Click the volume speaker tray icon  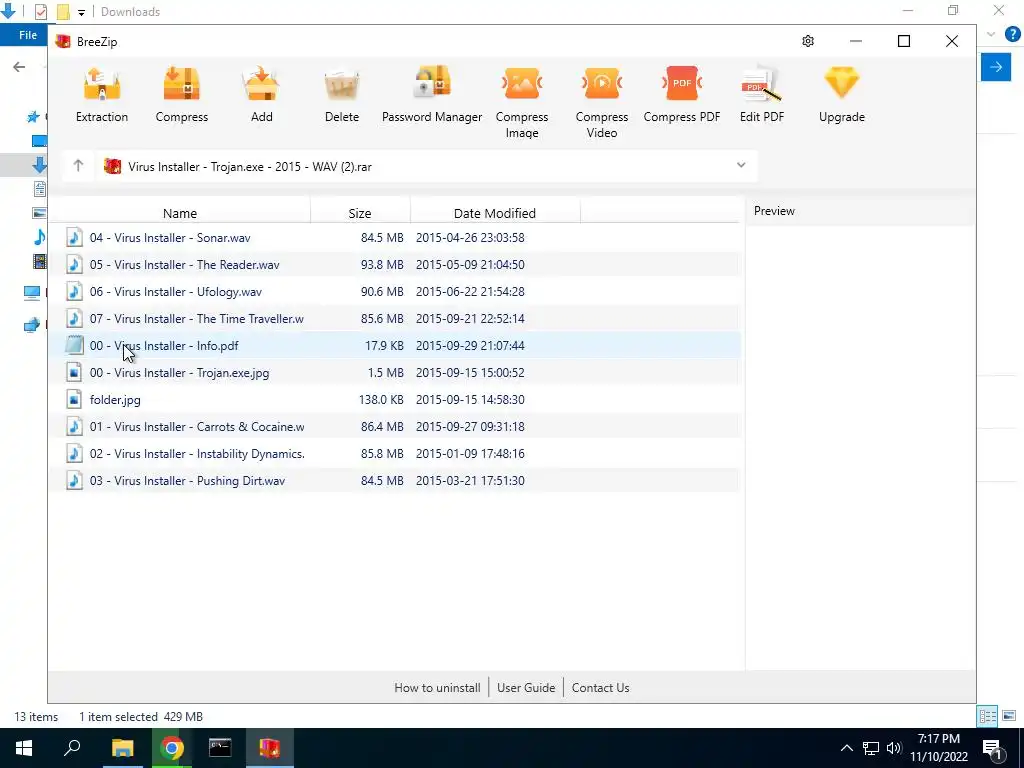click(x=894, y=748)
